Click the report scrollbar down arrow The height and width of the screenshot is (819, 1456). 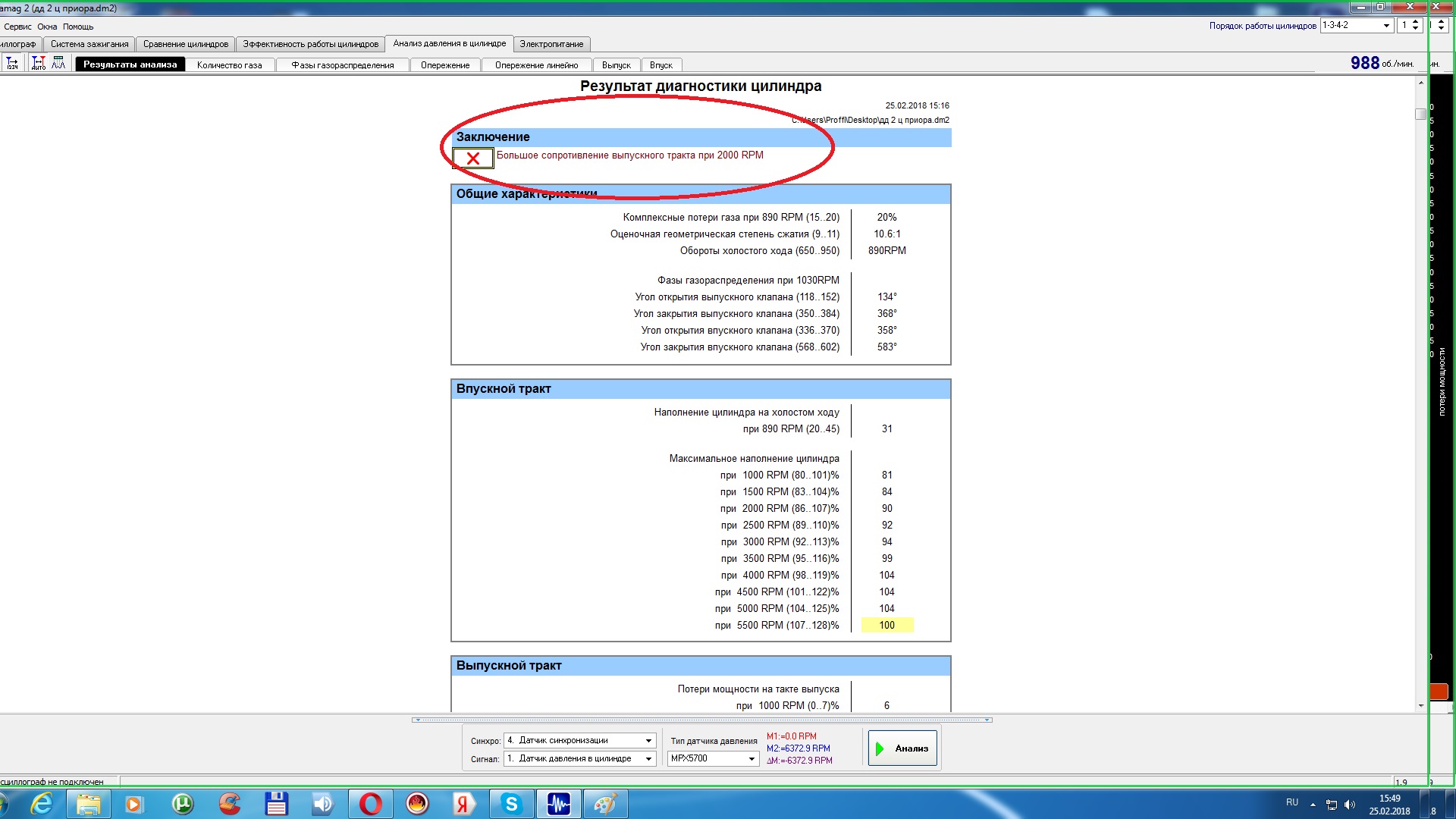tap(1420, 705)
